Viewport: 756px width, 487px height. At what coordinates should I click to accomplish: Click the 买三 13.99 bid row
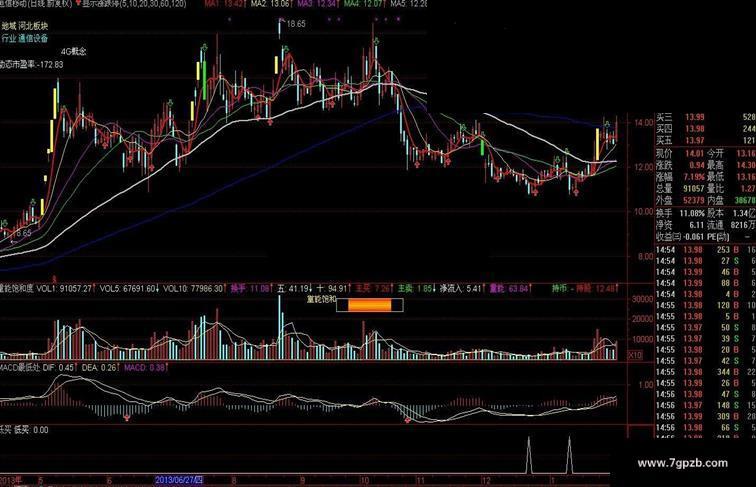[705, 117]
